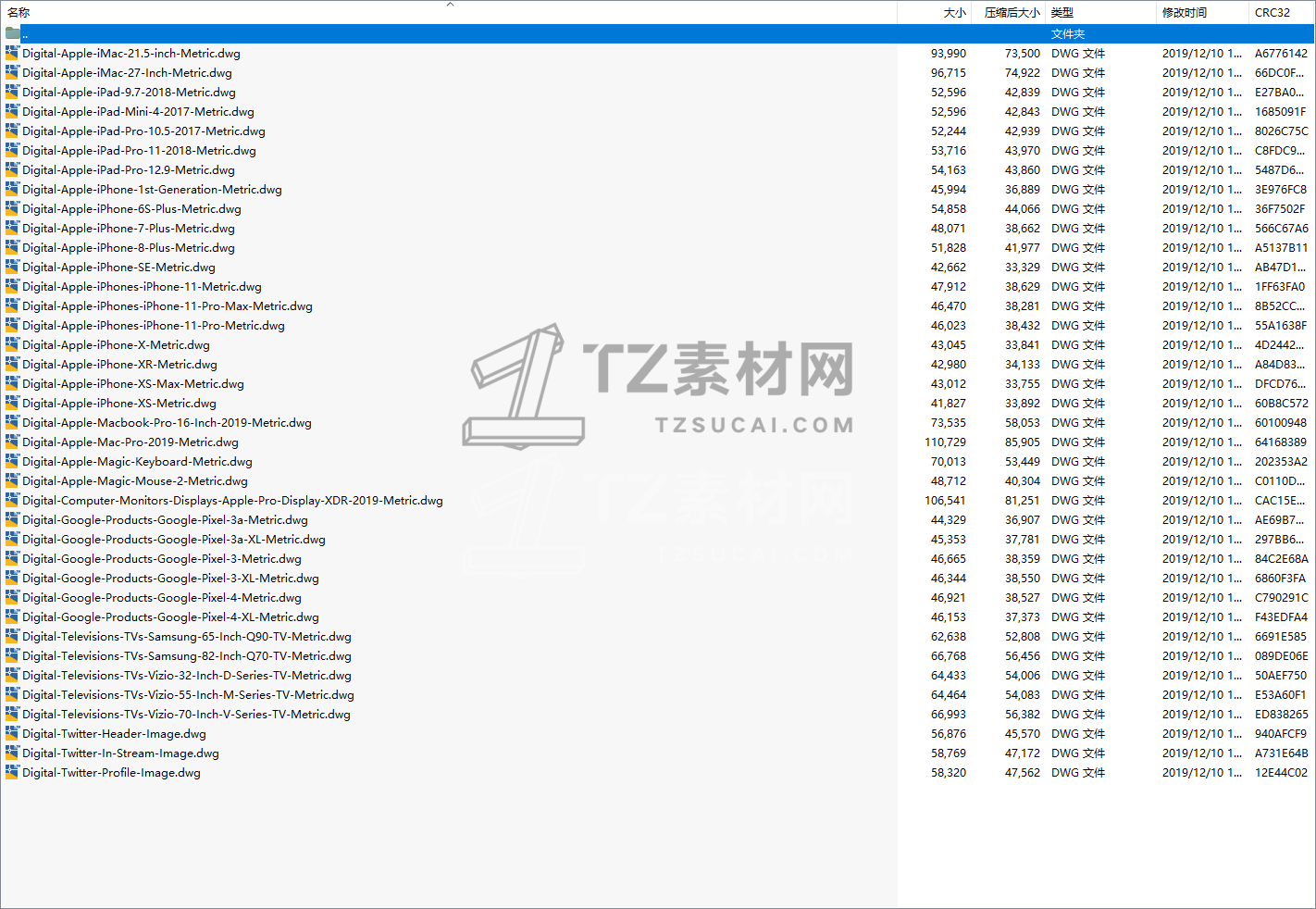
Task: Select file Digital-Google-Products-Google-Pixel-3a-XL-Metric.dwg
Action: pyautogui.click(x=174, y=540)
